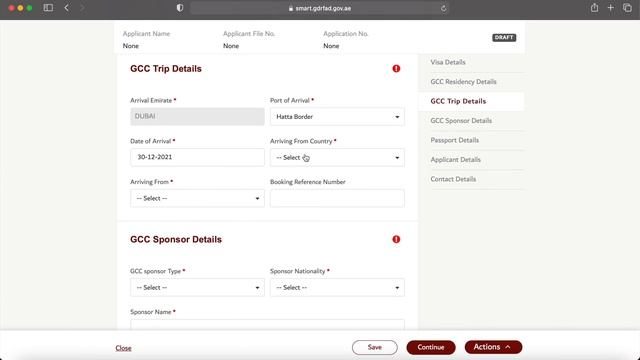Click the Applicant File No. label

[249, 34]
